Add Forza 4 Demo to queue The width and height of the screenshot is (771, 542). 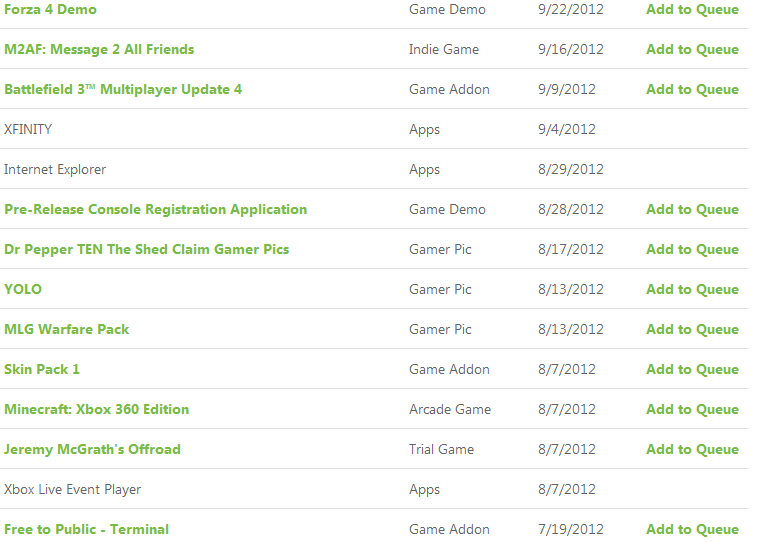[692, 9]
